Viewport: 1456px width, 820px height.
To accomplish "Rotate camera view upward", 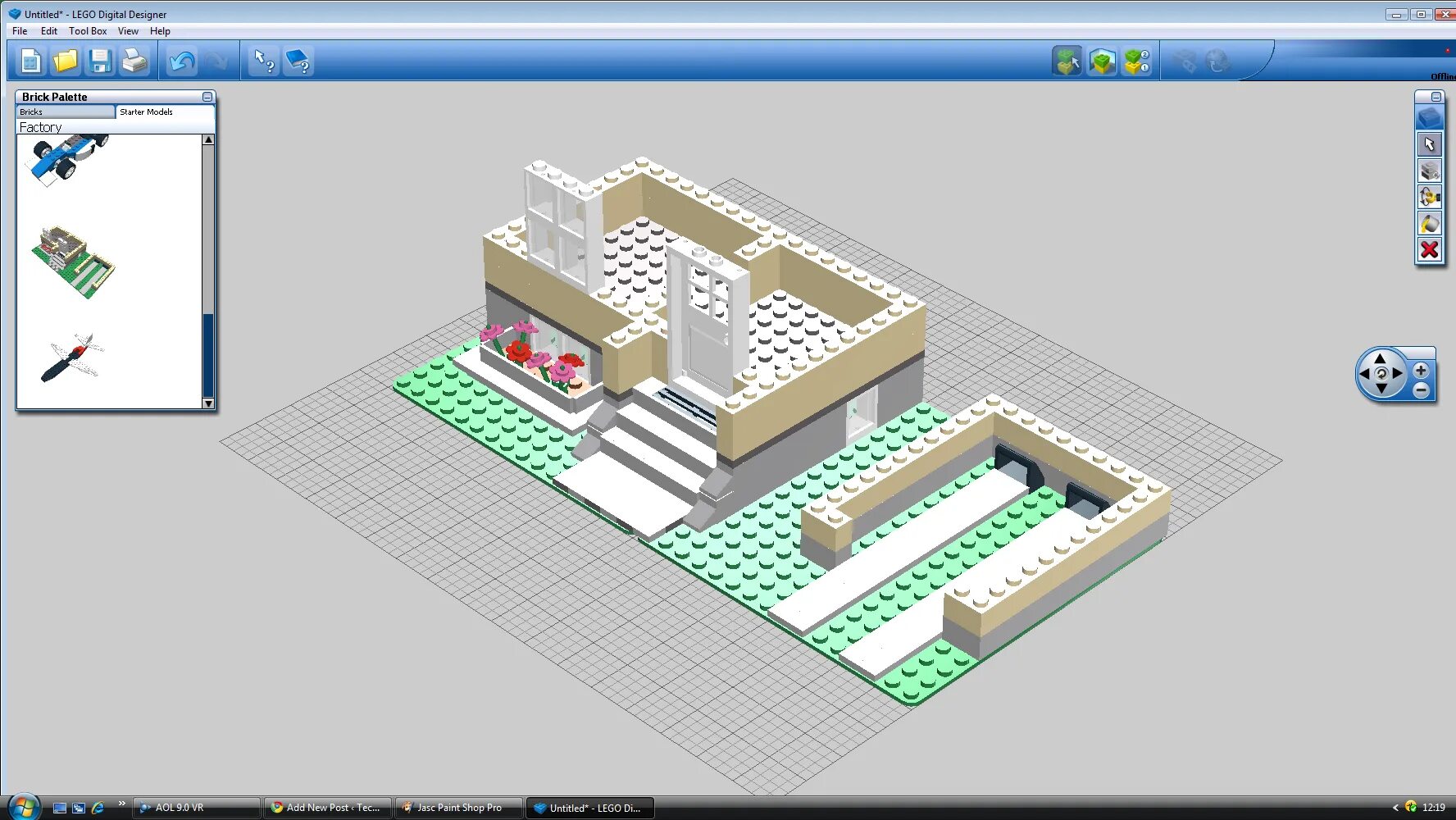I will (1381, 358).
